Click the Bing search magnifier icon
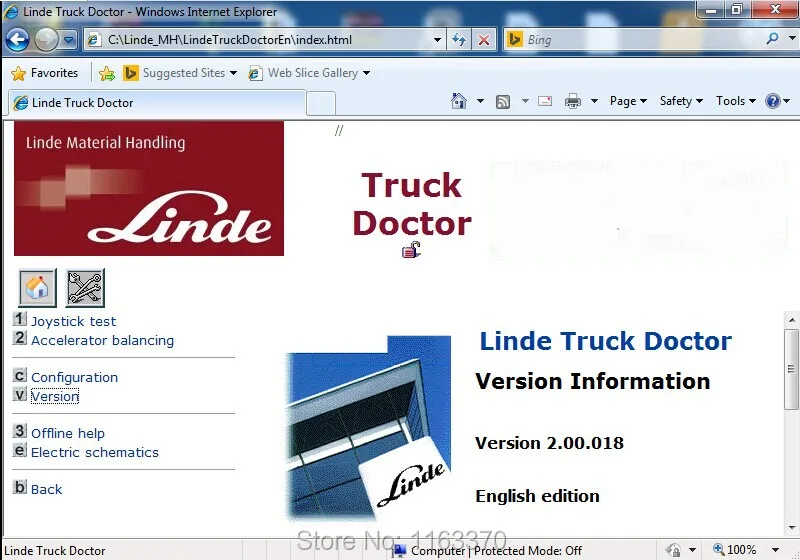The width and height of the screenshot is (800, 560). tap(772, 39)
